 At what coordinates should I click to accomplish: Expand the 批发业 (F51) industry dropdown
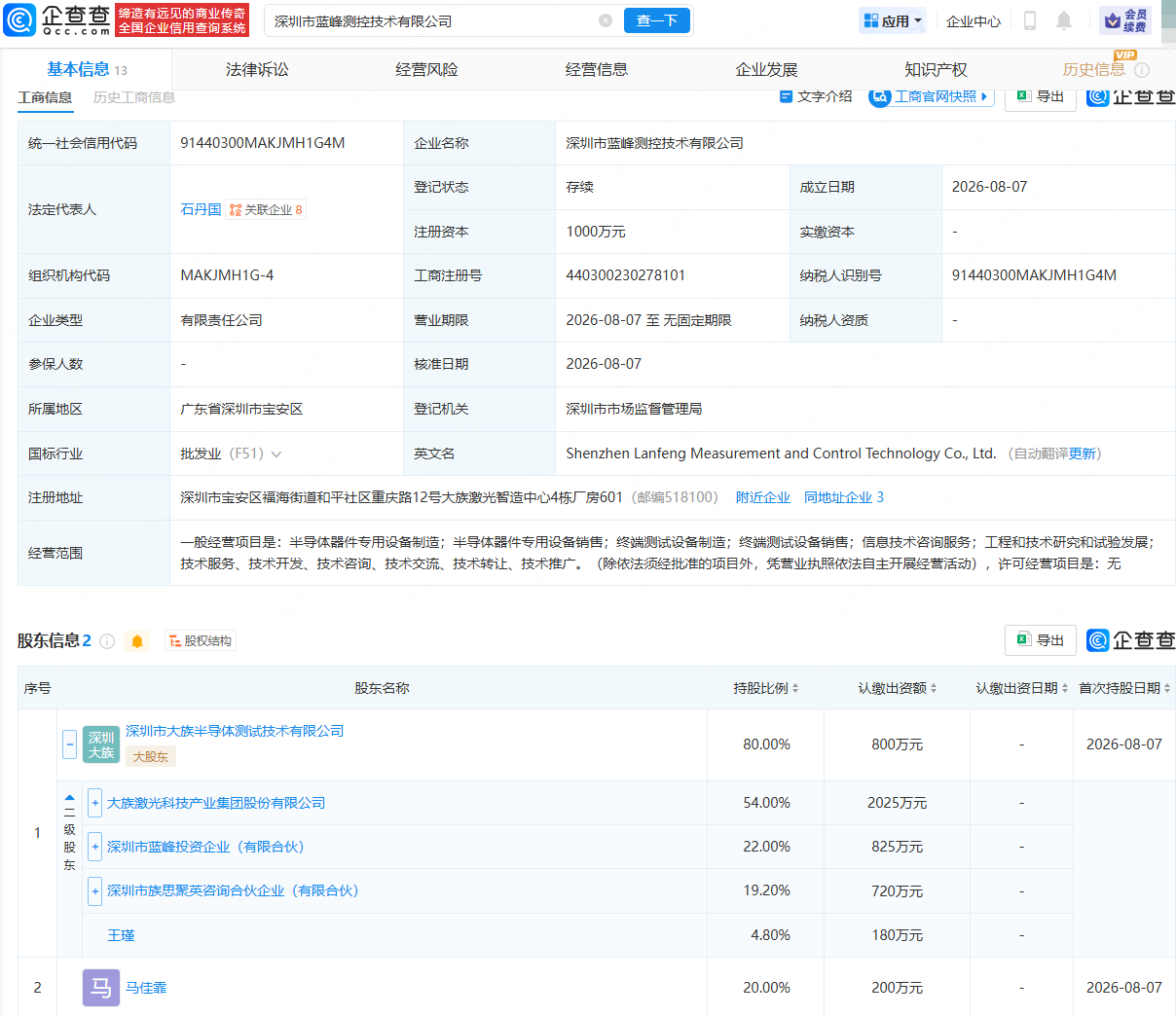coord(276,454)
